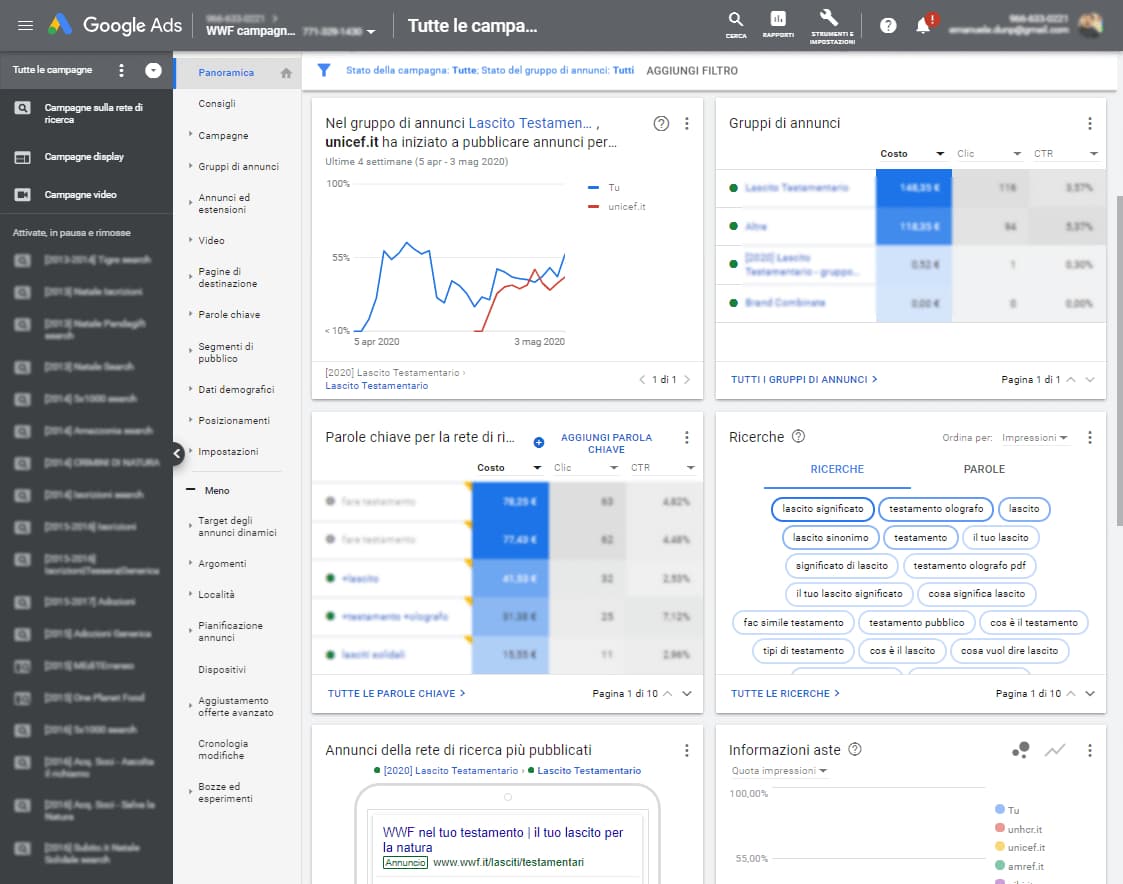This screenshot has height=884, width=1123.
Task: Open three-dot menu on Informazioni aste card
Action: click(x=1090, y=751)
